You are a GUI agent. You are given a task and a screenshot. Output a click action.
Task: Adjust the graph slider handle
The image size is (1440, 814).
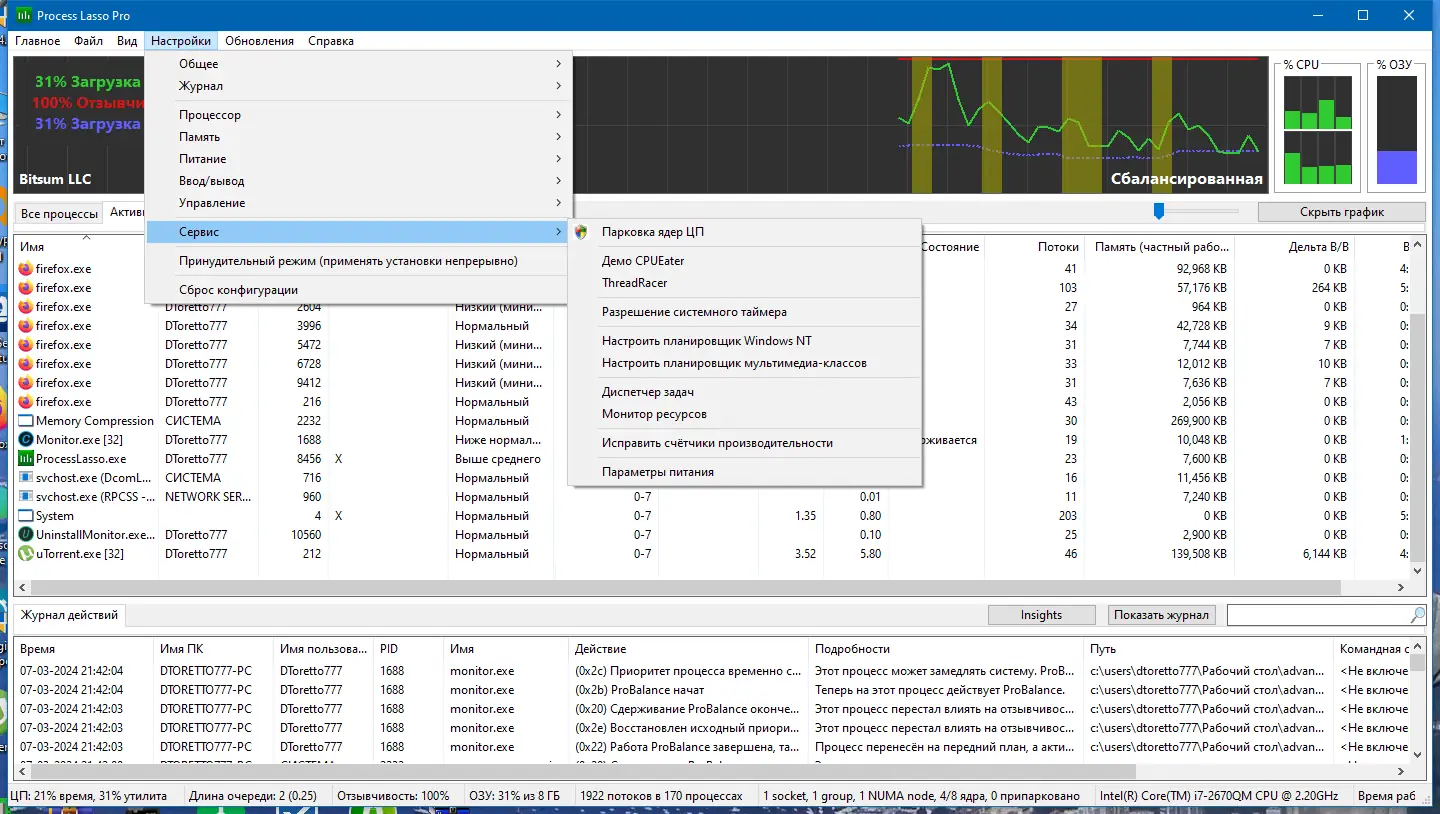1159,211
